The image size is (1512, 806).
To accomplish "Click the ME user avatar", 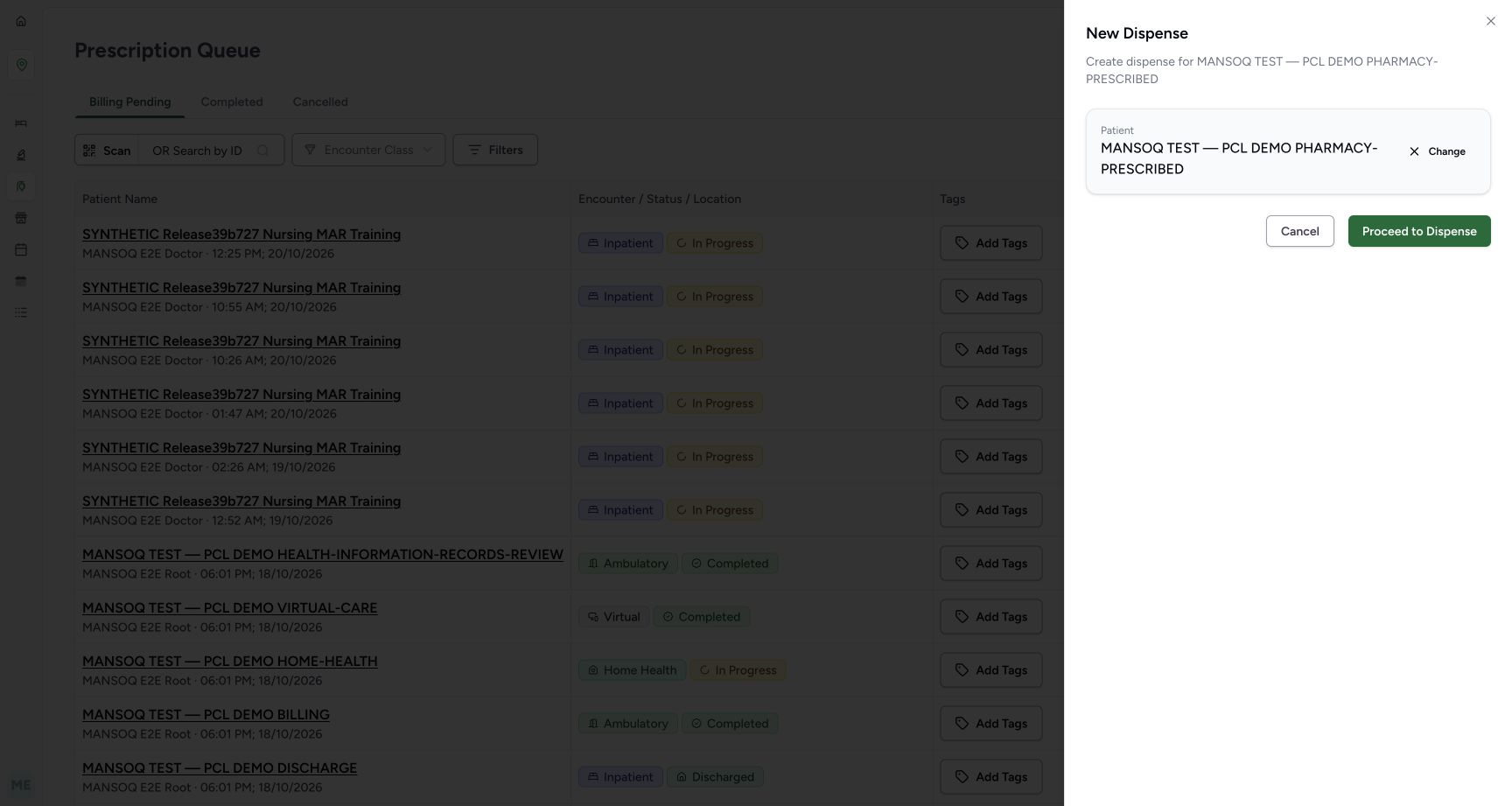I will [x=21, y=785].
